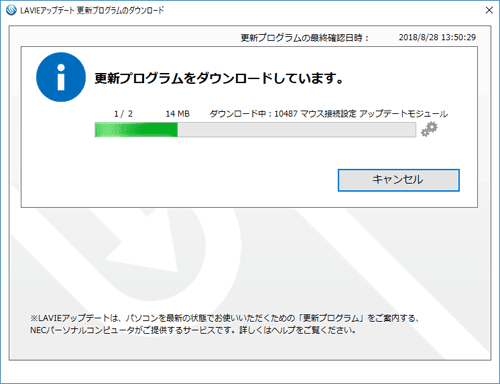
Task: Click the 更新プログラムの最終確認日時 label
Action: [304, 38]
